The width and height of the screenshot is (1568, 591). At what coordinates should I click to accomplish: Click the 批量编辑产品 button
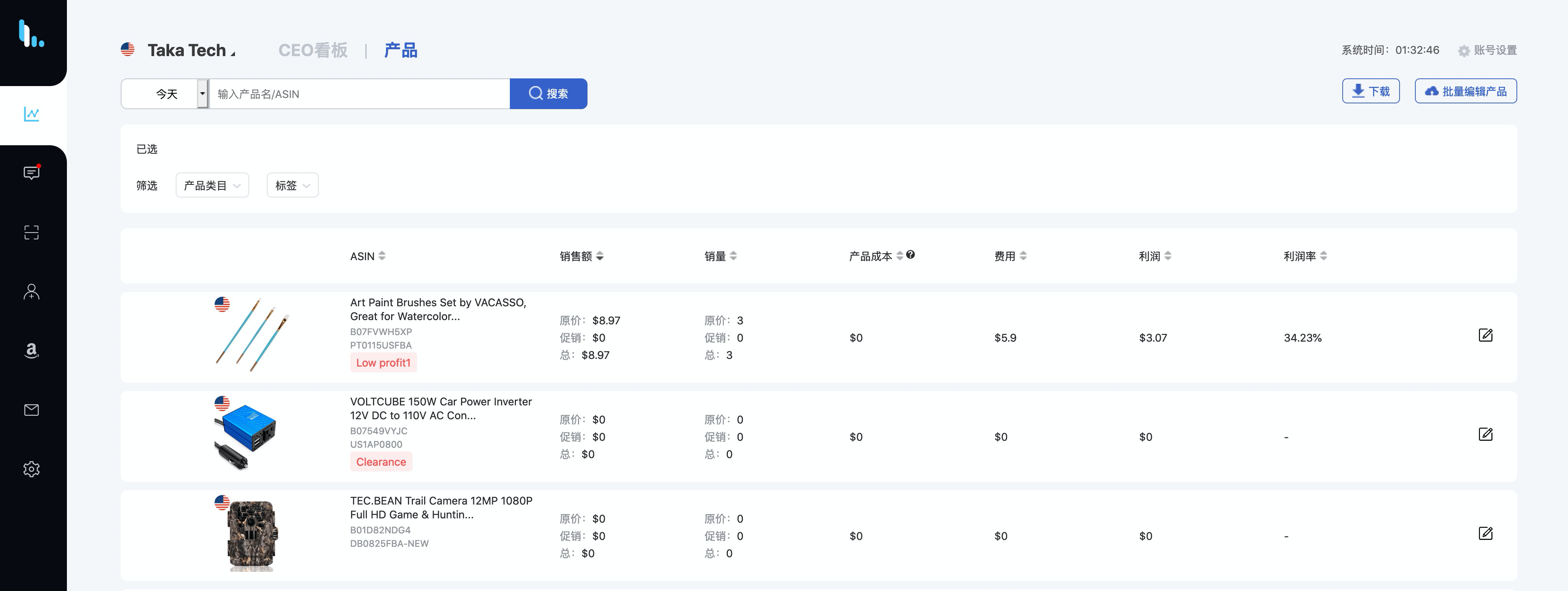(x=1466, y=91)
